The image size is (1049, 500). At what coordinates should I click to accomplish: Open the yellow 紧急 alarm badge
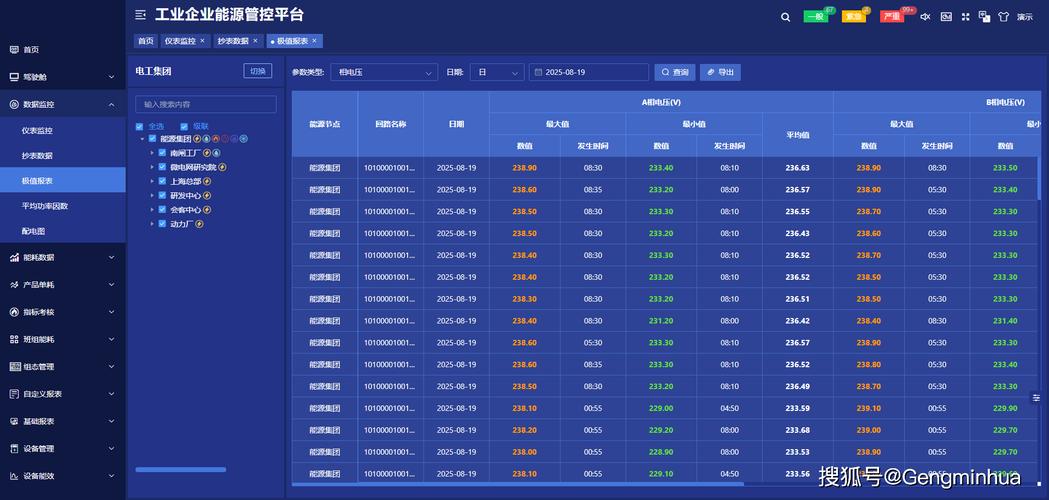854,17
